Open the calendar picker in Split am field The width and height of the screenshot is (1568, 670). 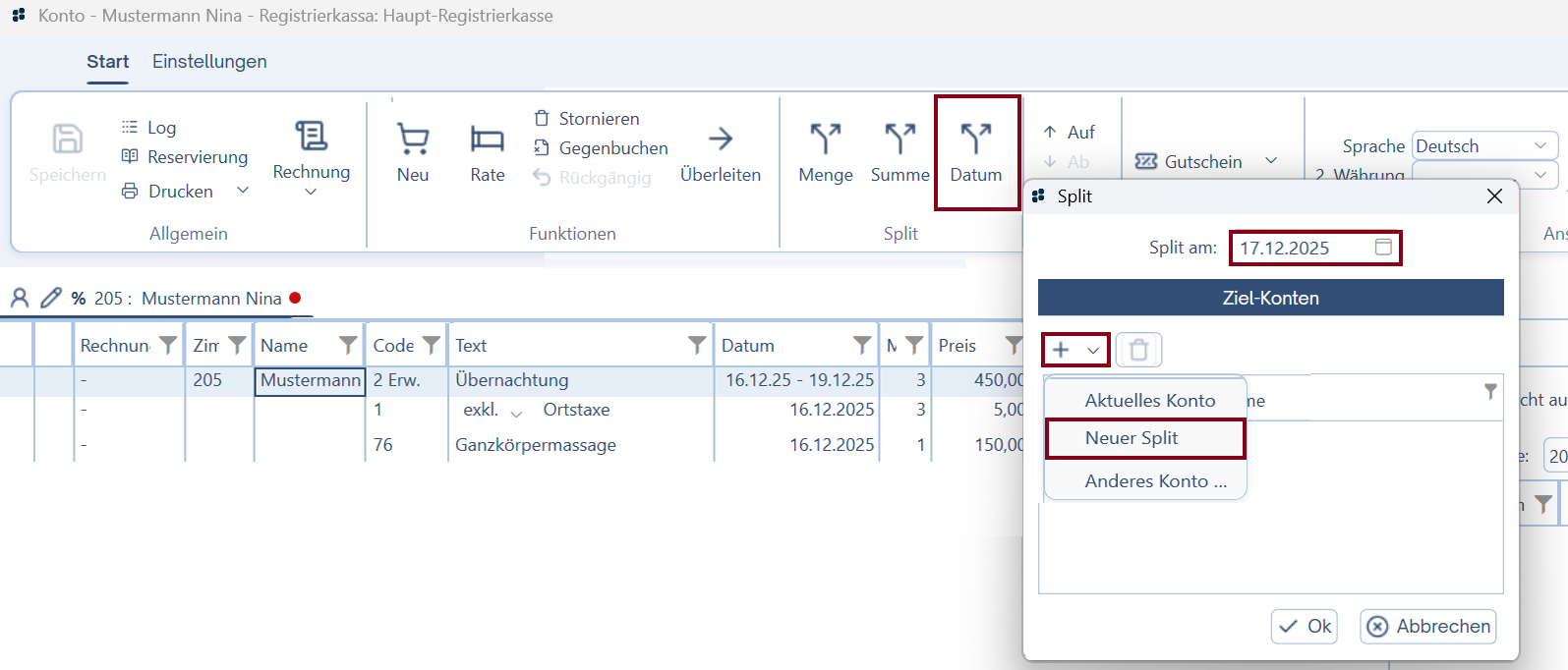[1383, 248]
